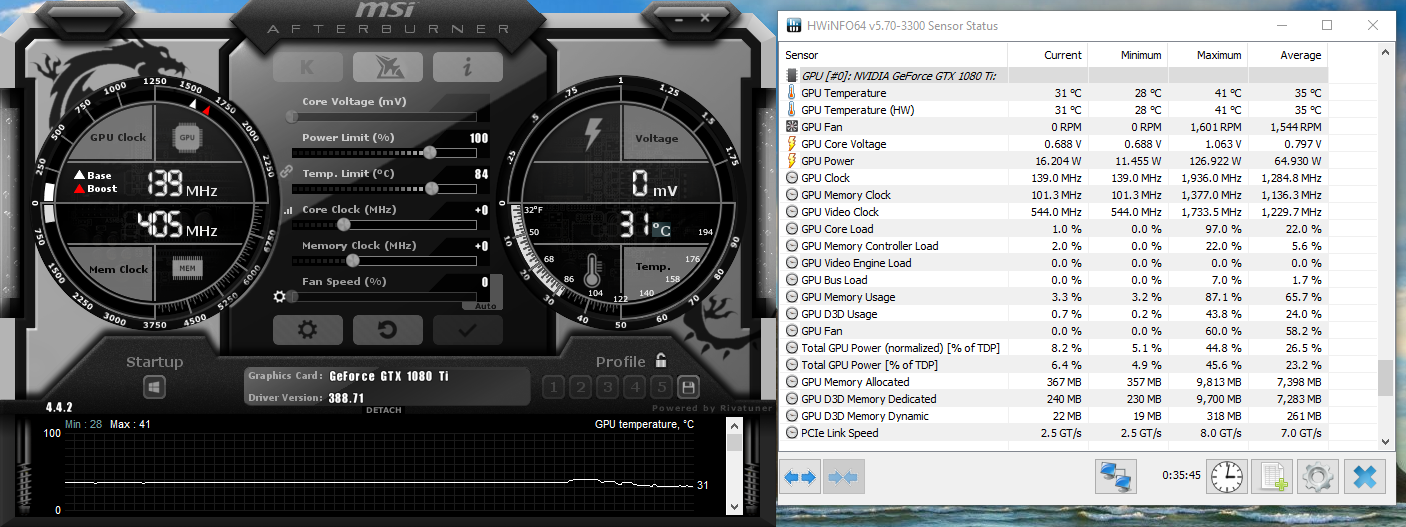Click the Sensor column header in HWiNFO
The width and height of the screenshot is (1406, 527).
[x=894, y=55]
